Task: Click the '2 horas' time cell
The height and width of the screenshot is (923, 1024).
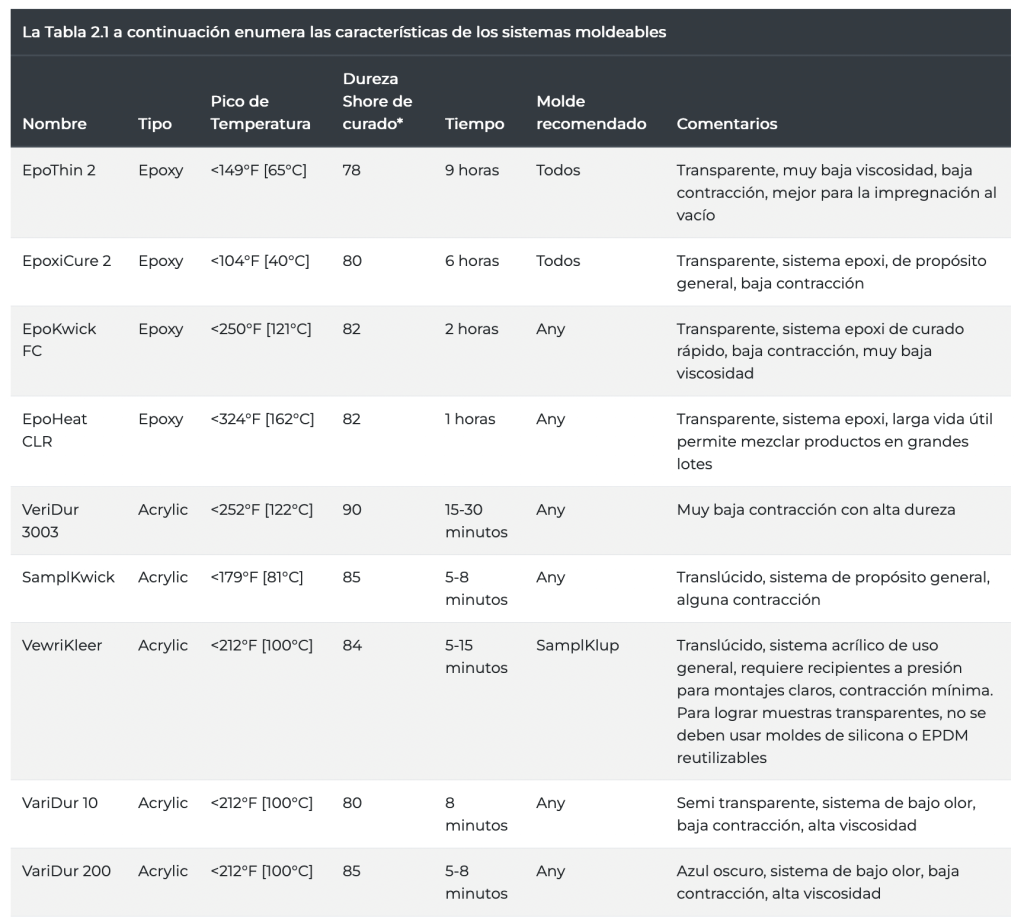Action: point(472,329)
